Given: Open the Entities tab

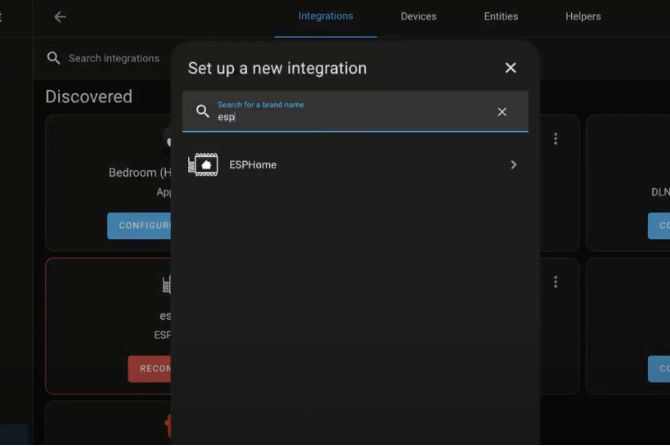Looking at the screenshot, I should pos(501,16).
